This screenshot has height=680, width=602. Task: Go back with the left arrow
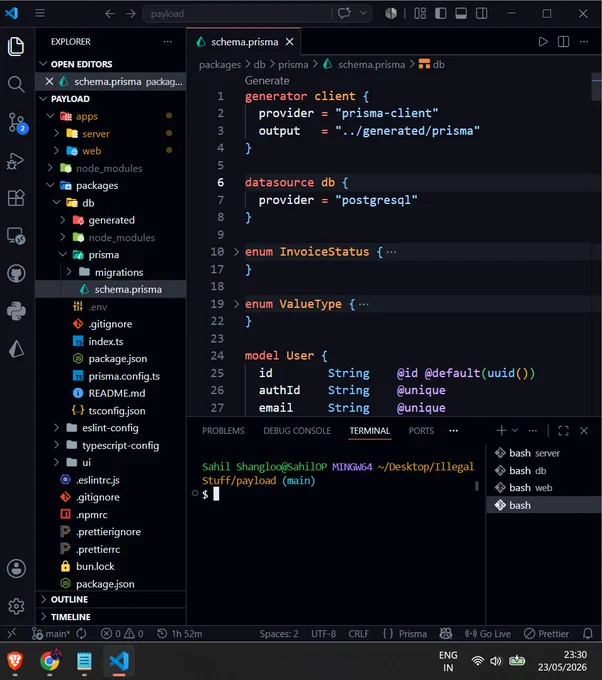pos(110,13)
